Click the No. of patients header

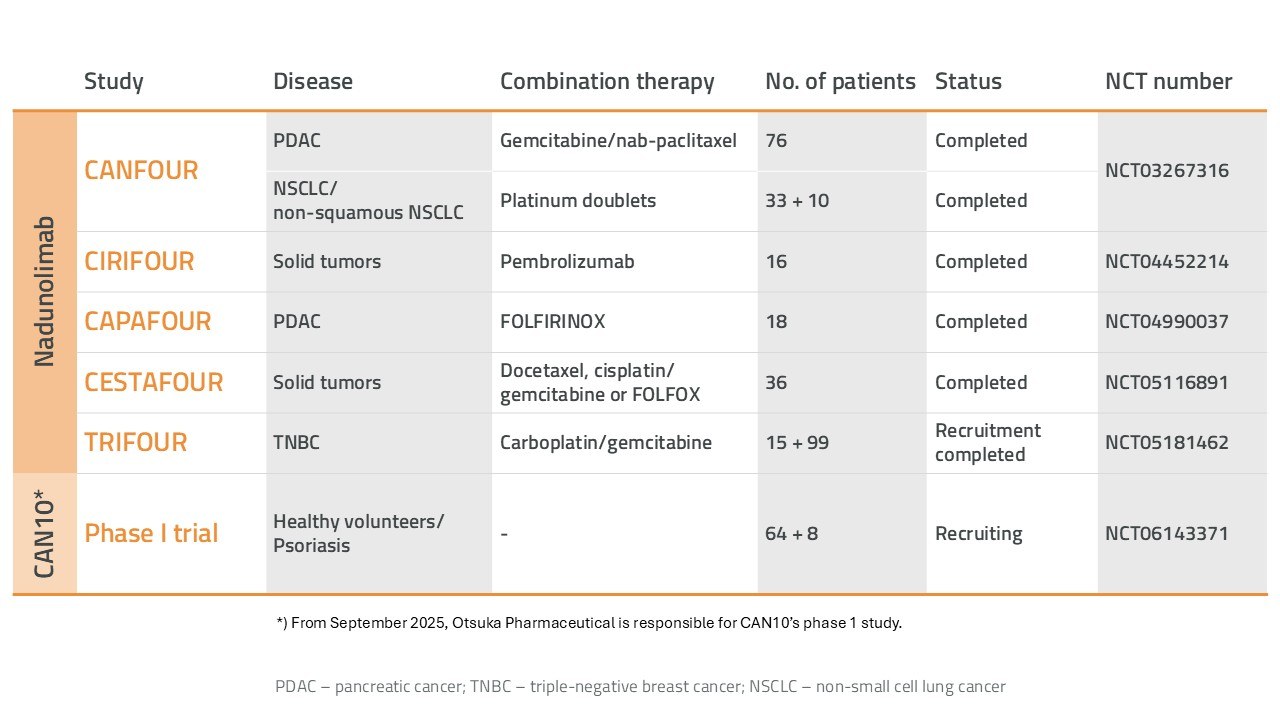click(840, 82)
